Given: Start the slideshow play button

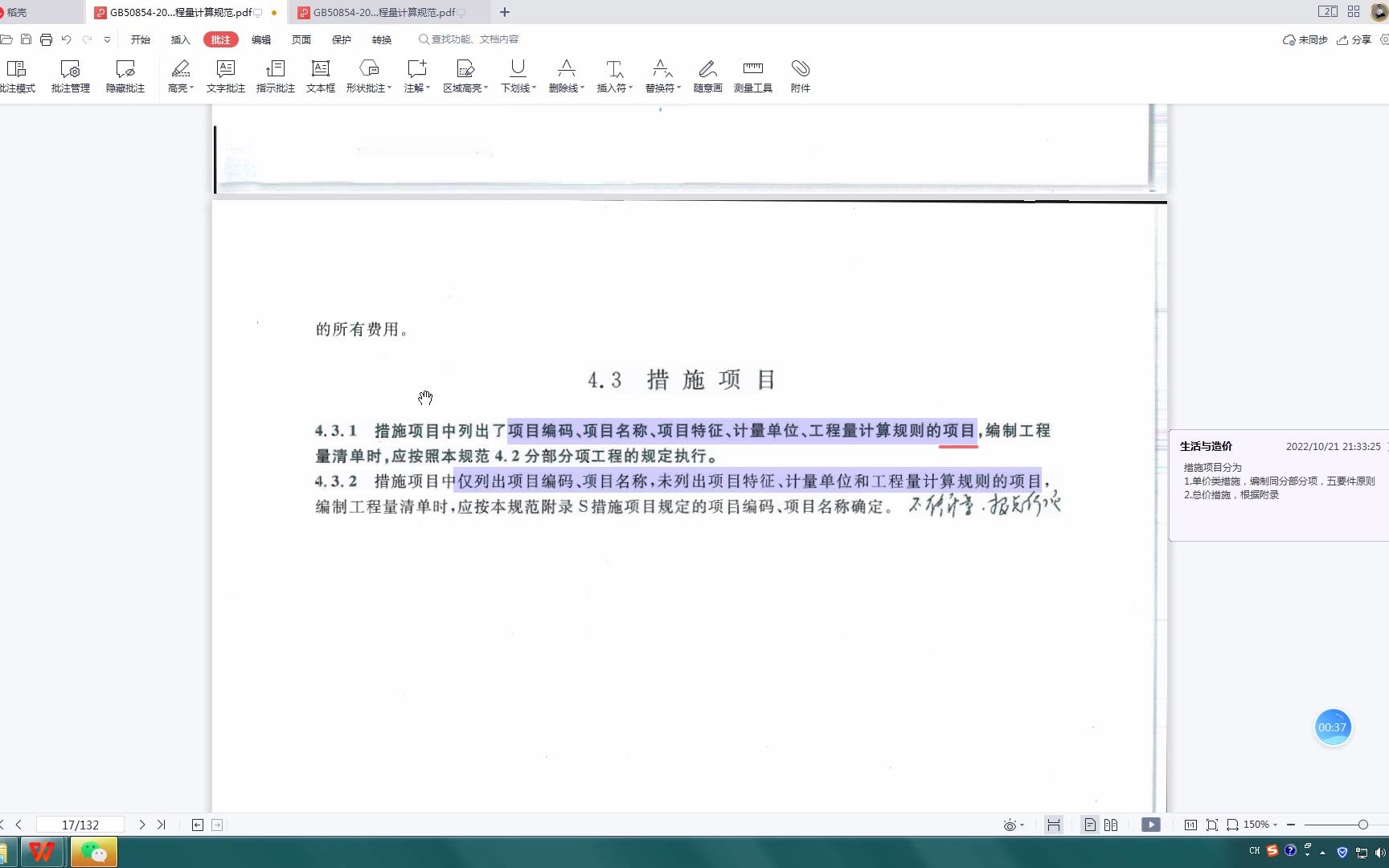Looking at the screenshot, I should click(1151, 825).
